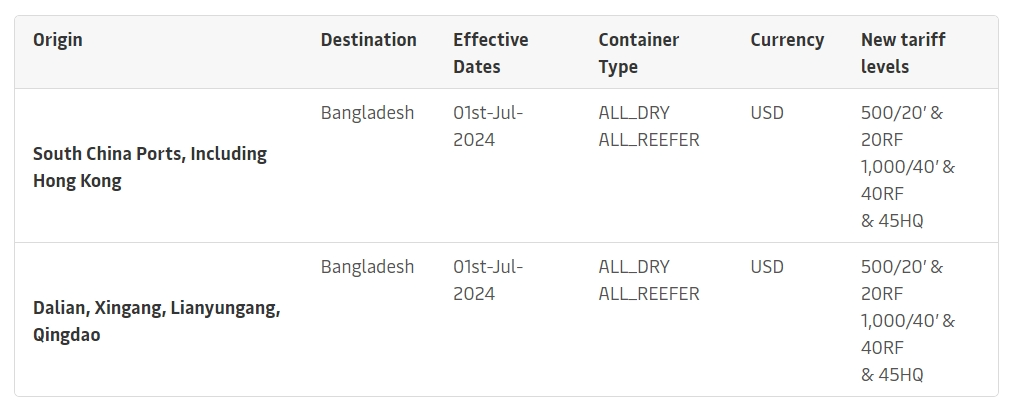
Task: Click the Origin column header
Action: point(58,40)
